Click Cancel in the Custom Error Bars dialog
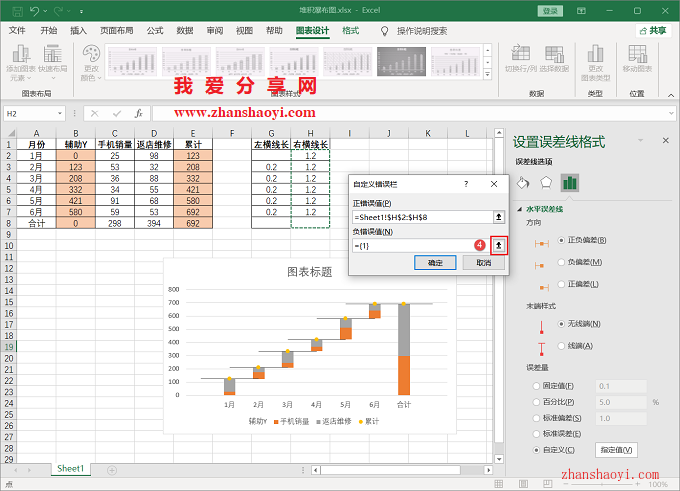Screen dimensions: 680x491 pyautogui.click(x=484, y=262)
